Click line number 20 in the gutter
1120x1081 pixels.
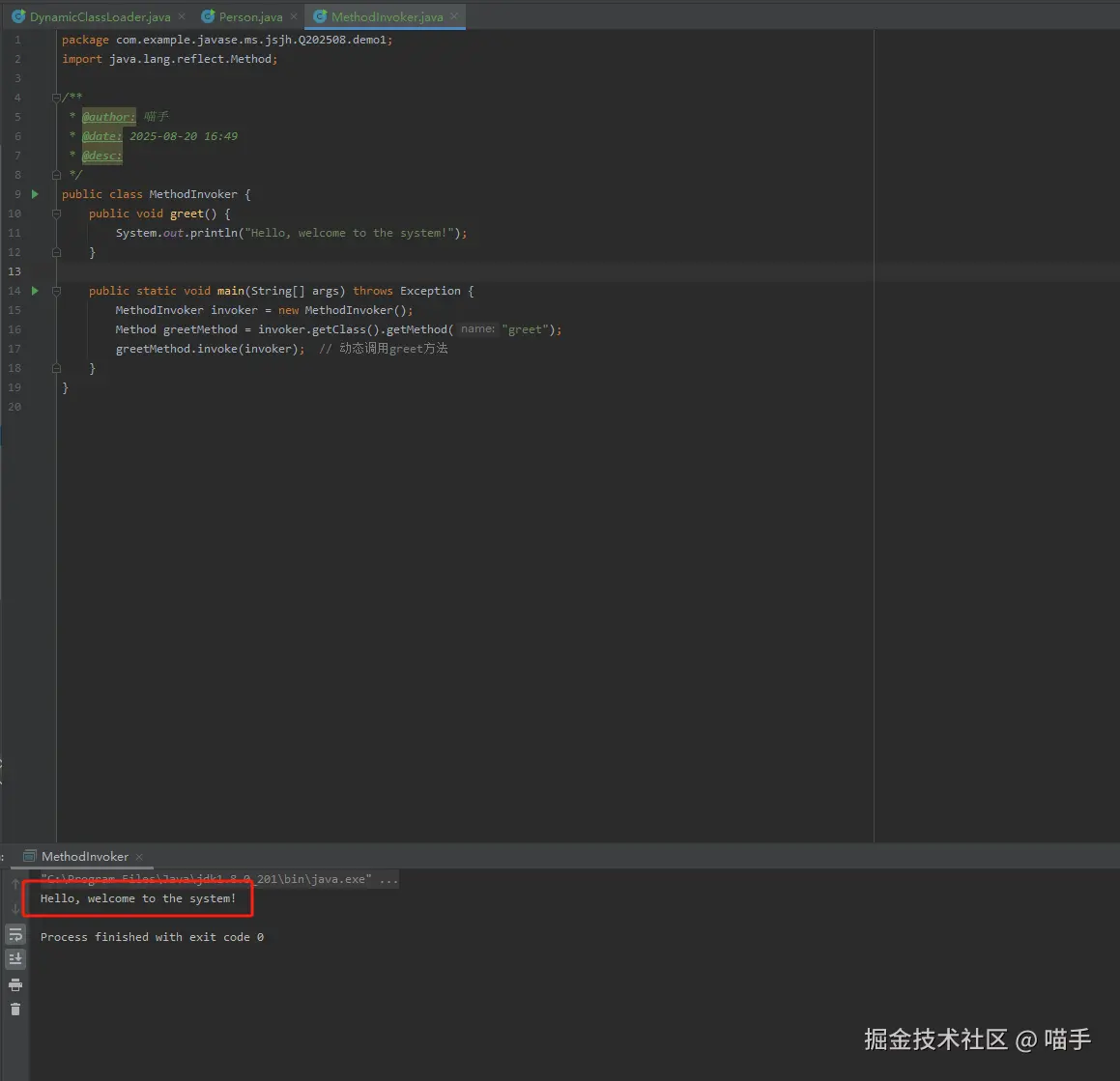coord(14,407)
